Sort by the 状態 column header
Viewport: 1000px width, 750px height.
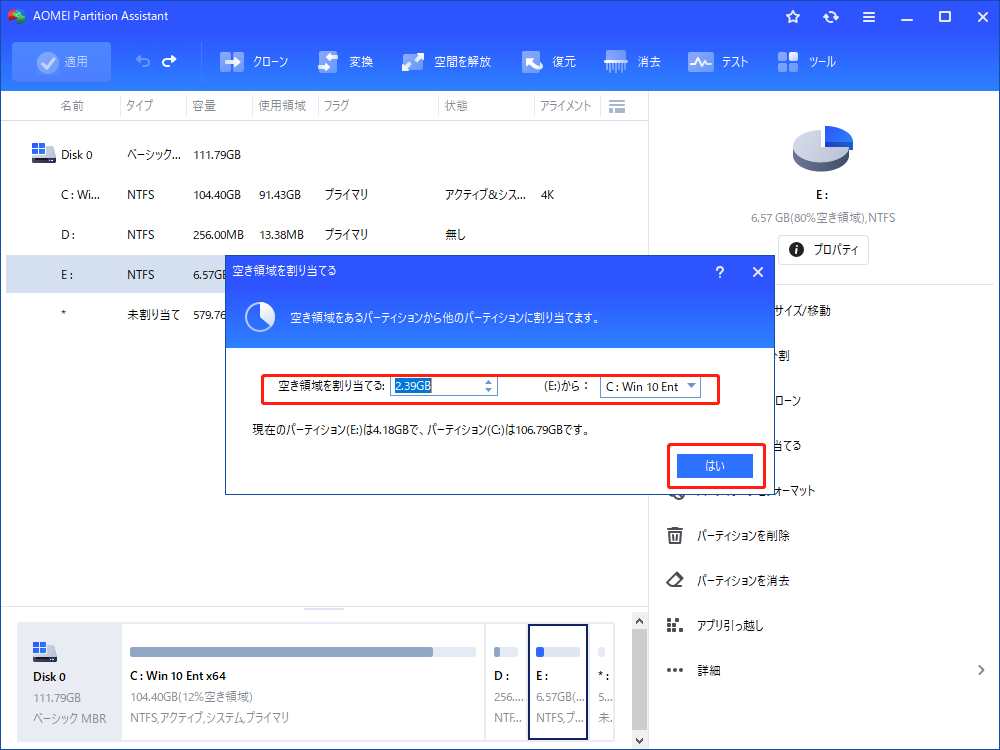coord(456,106)
